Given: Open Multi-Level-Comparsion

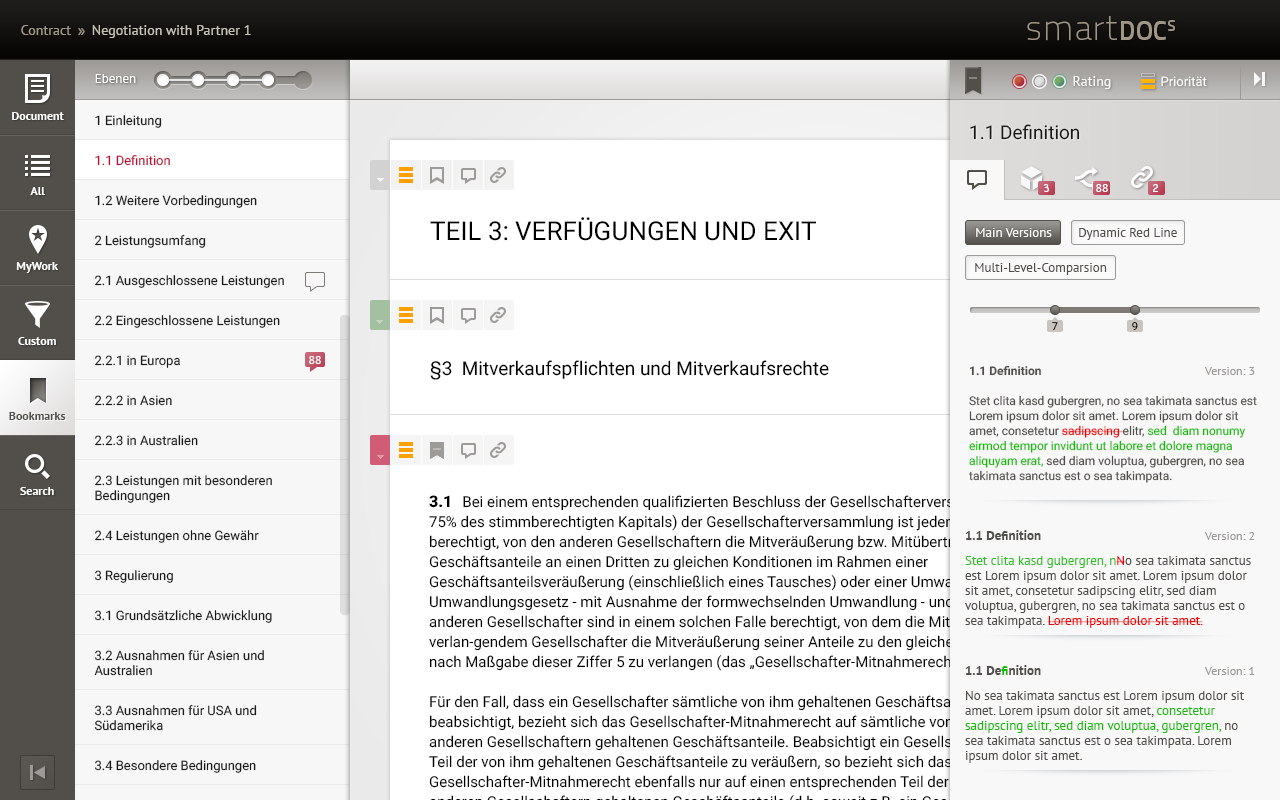Looking at the screenshot, I should pyautogui.click(x=1042, y=267).
